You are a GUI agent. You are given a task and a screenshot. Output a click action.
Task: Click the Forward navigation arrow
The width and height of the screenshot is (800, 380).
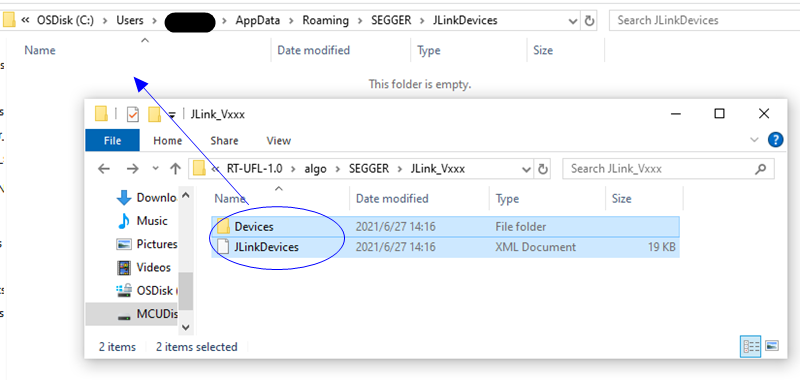click(132, 169)
